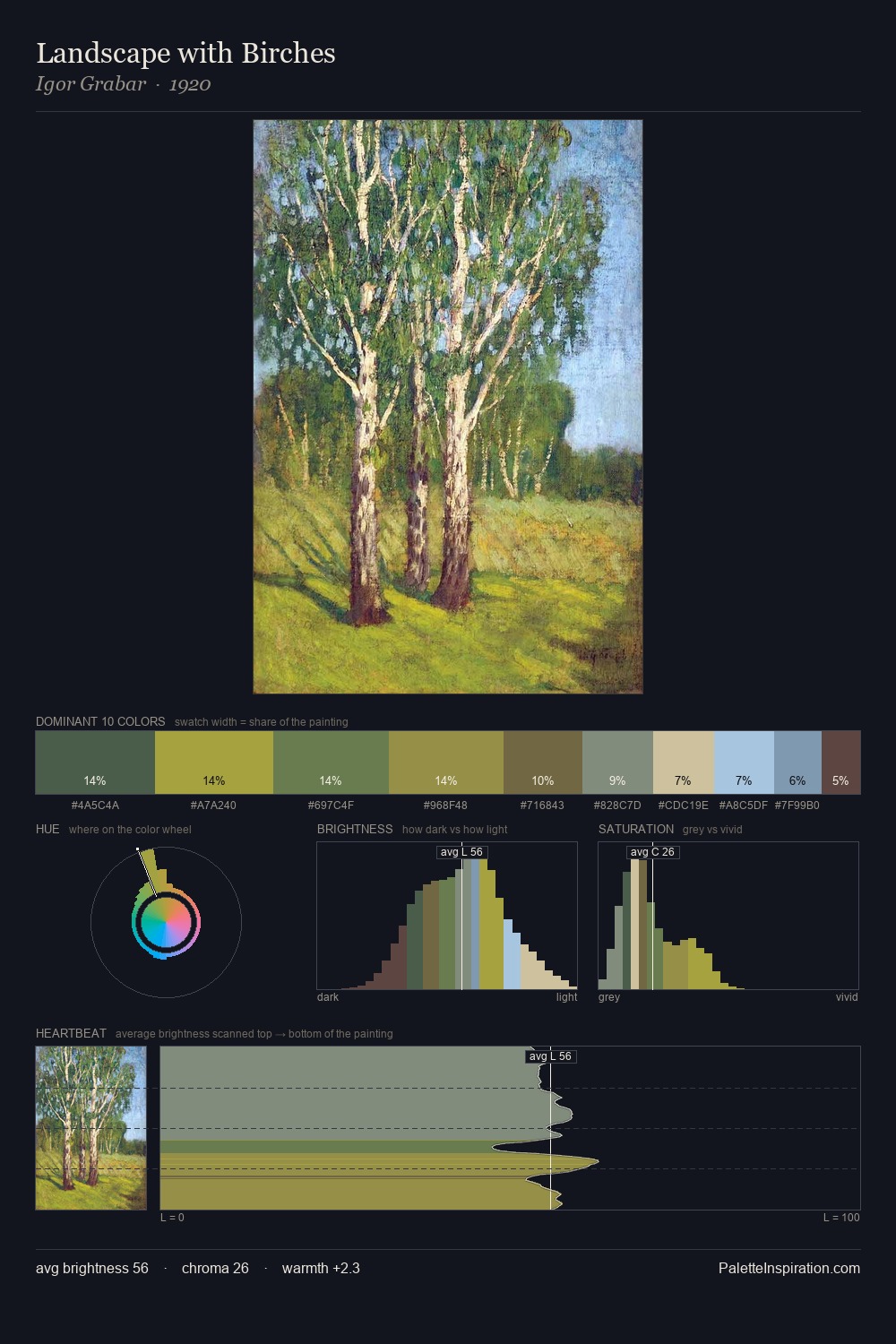The height and width of the screenshot is (1344, 896).
Task: Select the #A7A240 olive yellow swatch
Action: point(214,762)
